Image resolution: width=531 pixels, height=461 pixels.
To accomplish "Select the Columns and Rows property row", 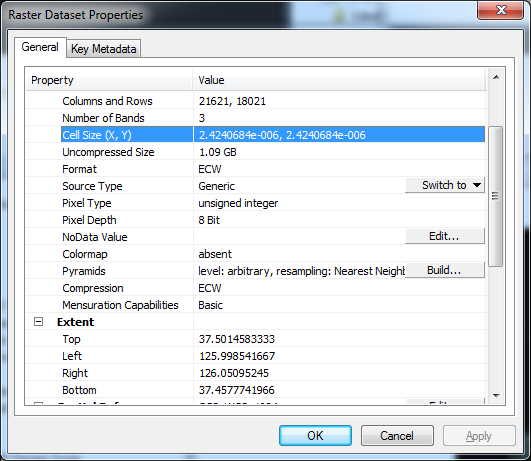I will point(256,101).
